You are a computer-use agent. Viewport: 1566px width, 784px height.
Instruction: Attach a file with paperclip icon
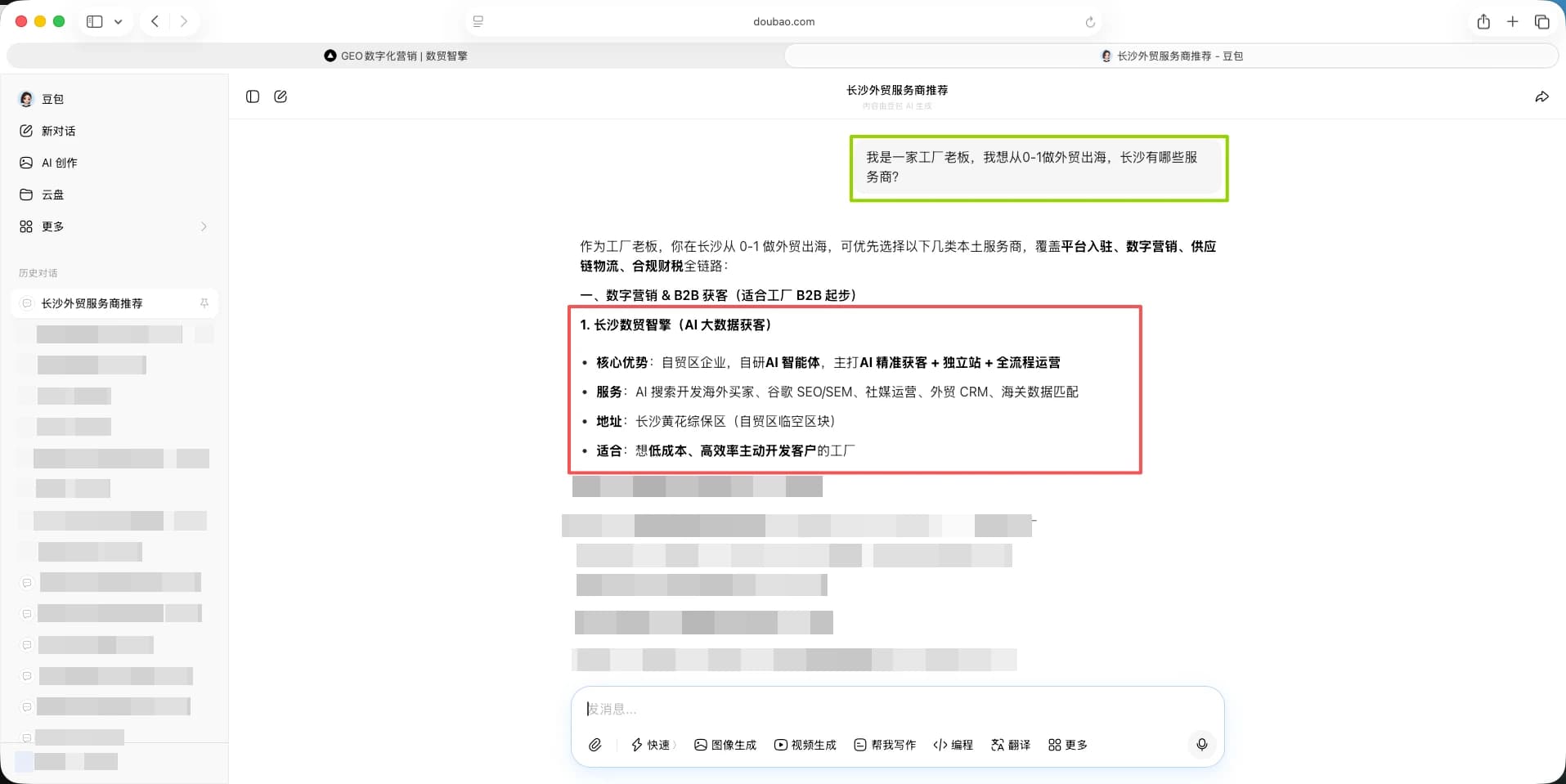(595, 745)
